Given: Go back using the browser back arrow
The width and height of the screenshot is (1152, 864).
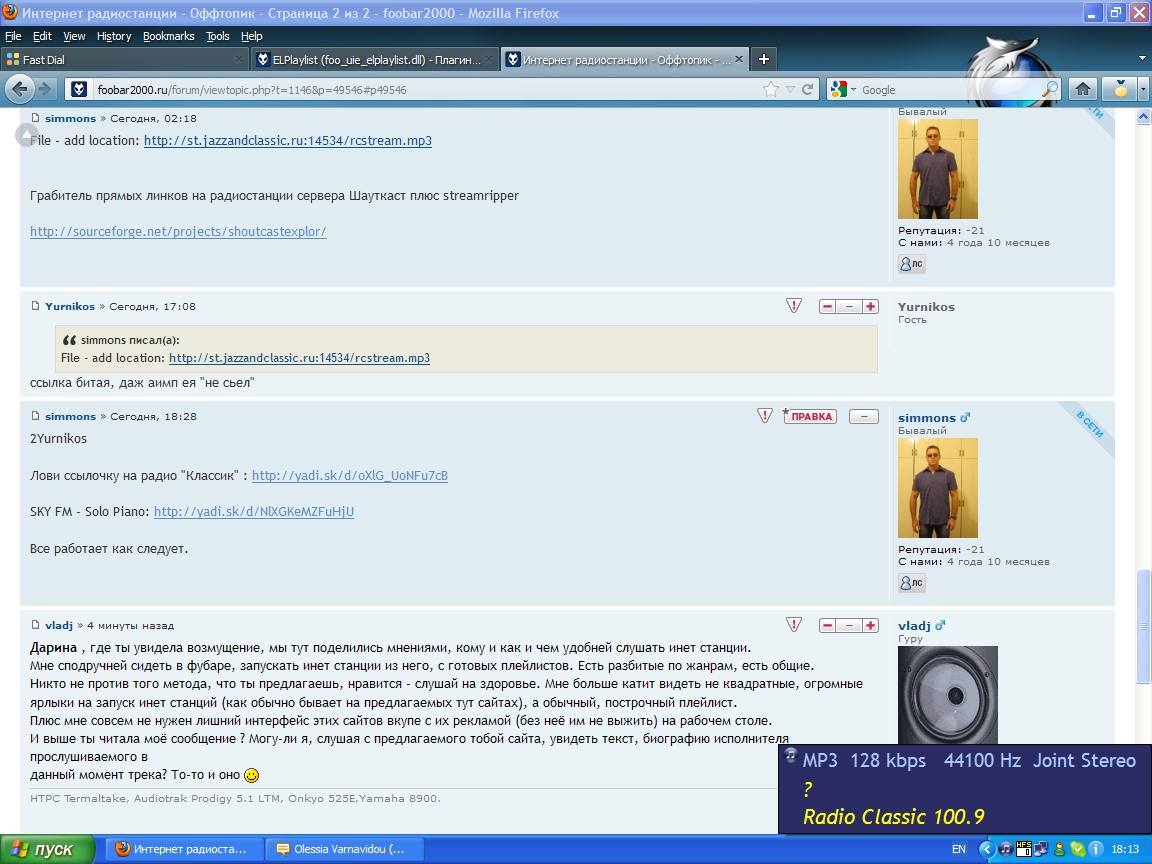Looking at the screenshot, I should 20,89.
